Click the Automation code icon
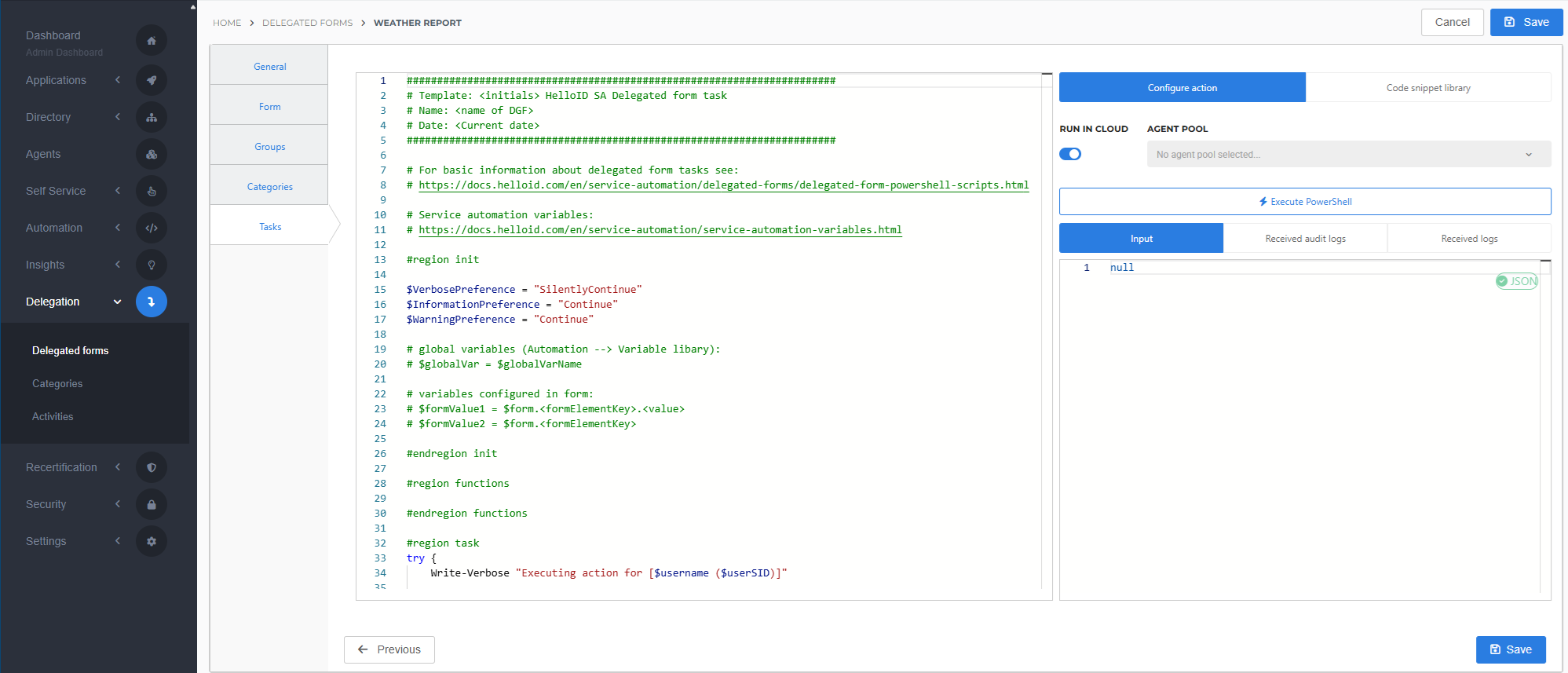 (152, 228)
